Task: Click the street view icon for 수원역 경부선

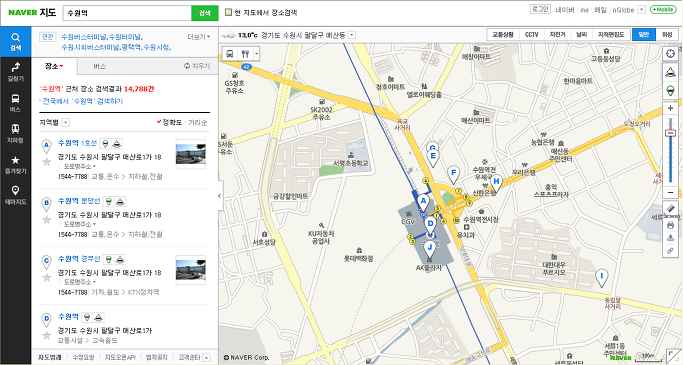Action: point(108,260)
